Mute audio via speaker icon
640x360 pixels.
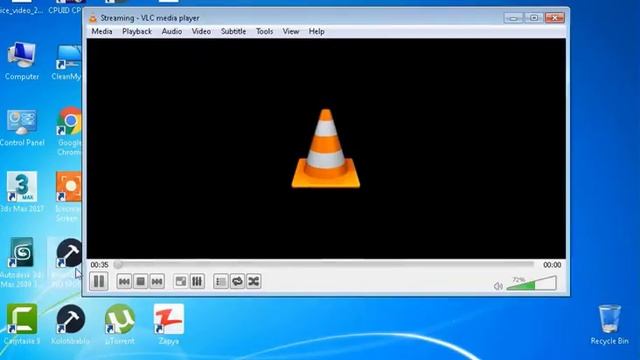(x=498, y=286)
